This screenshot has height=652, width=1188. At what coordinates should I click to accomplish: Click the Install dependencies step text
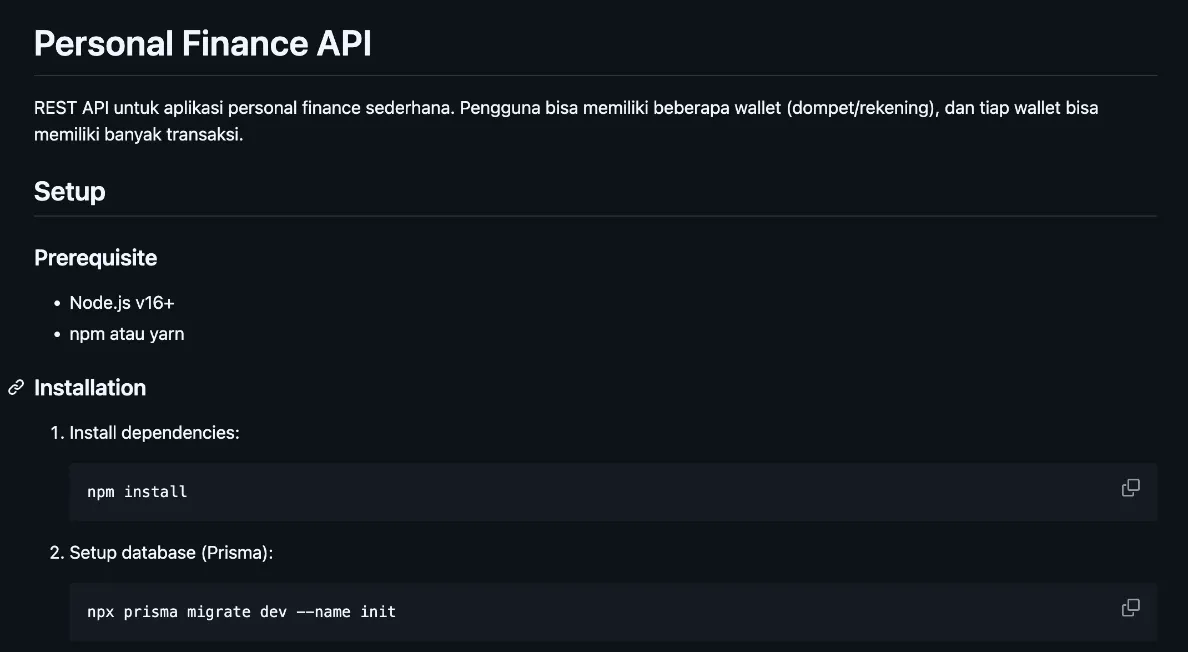[x=155, y=432]
